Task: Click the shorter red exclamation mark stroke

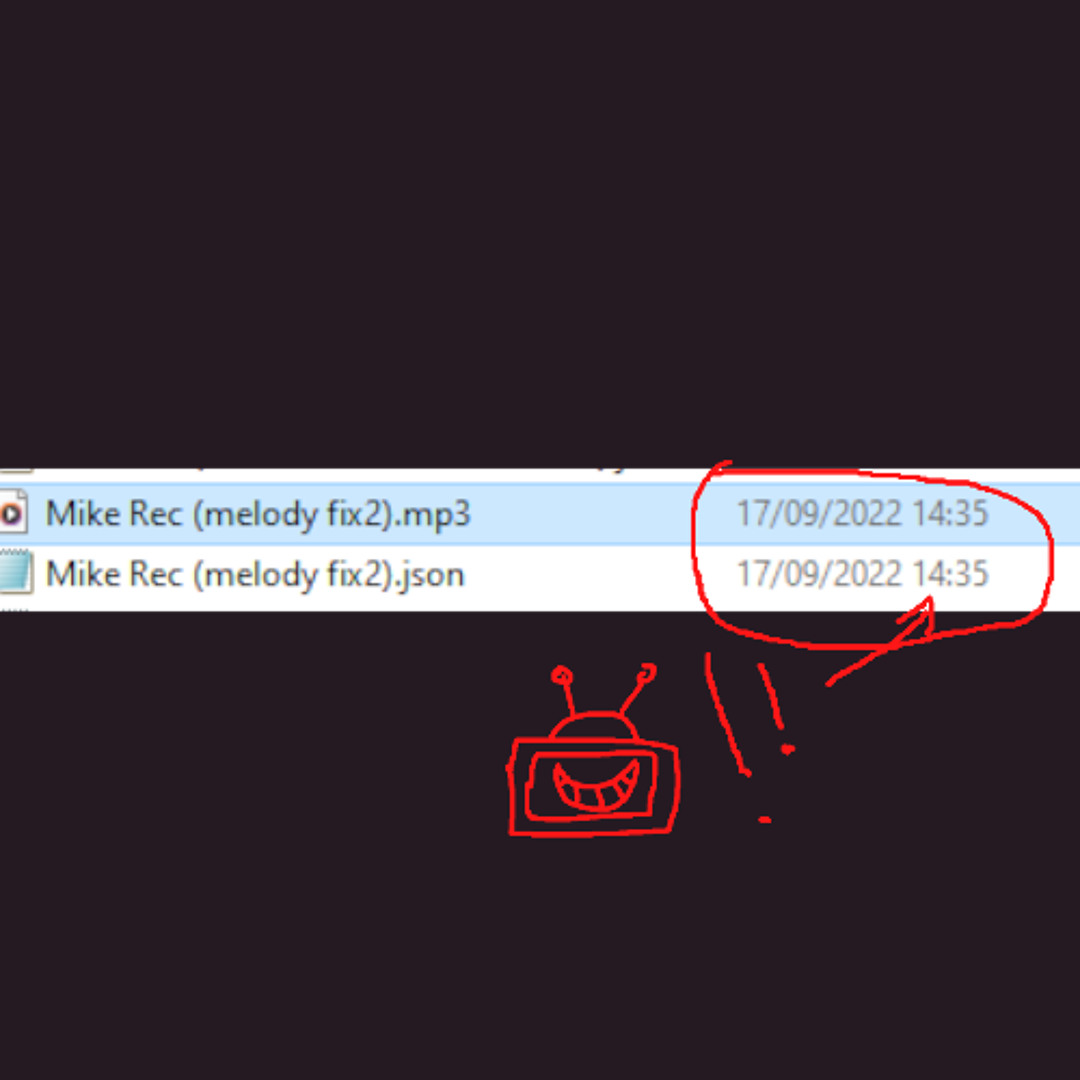Action: click(771, 696)
